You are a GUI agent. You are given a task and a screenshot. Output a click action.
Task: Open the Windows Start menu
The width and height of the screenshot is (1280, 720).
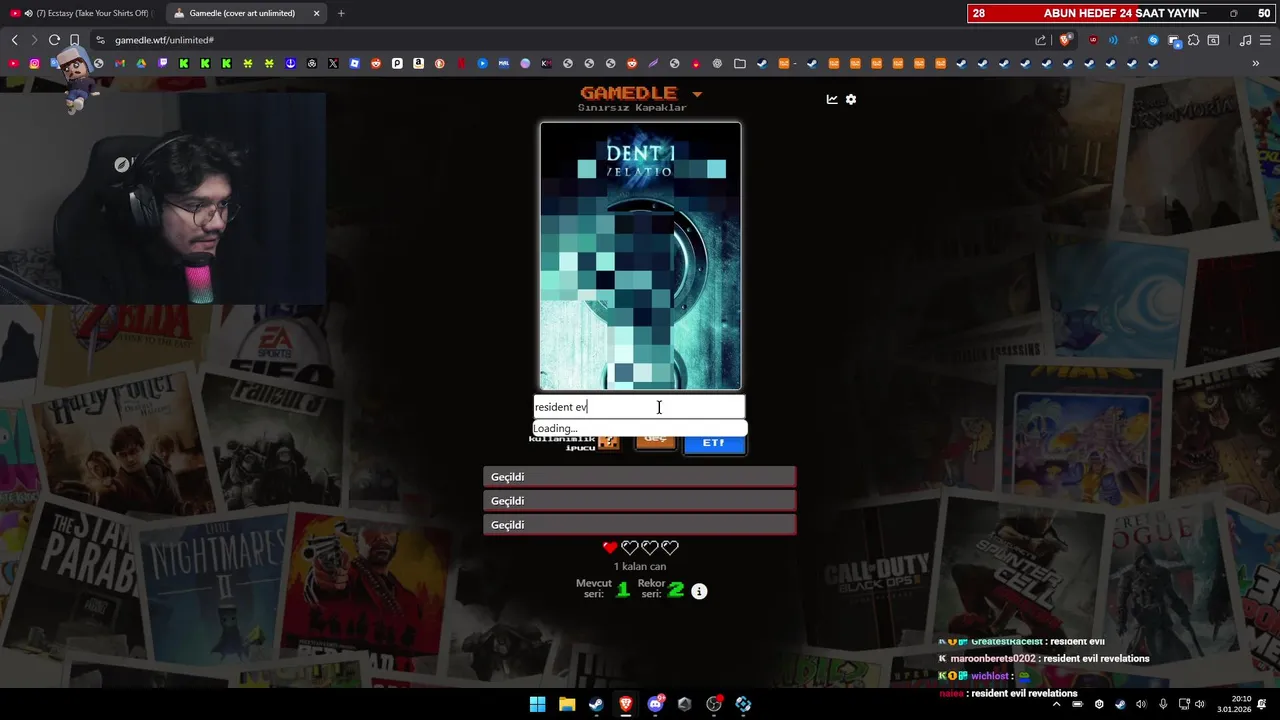[537, 704]
